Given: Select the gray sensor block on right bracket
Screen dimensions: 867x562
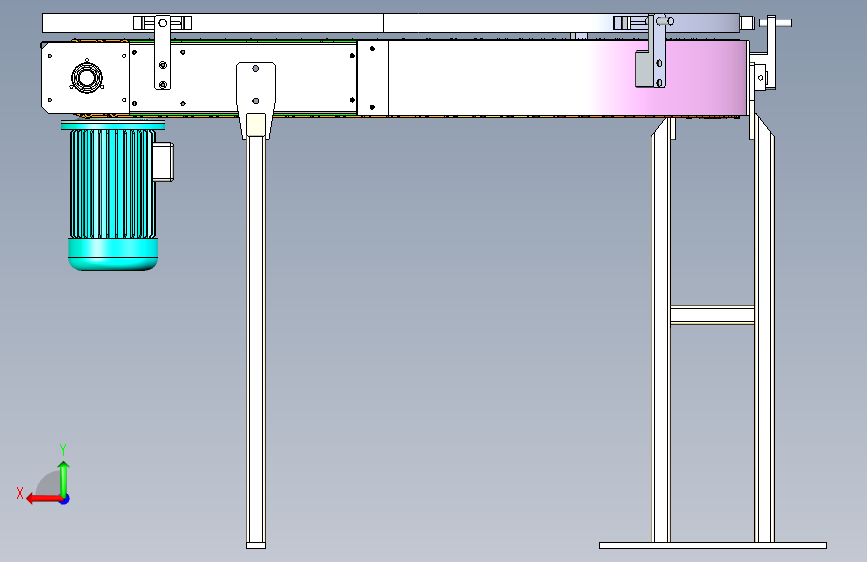Looking at the screenshot, I should click(x=644, y=69).
